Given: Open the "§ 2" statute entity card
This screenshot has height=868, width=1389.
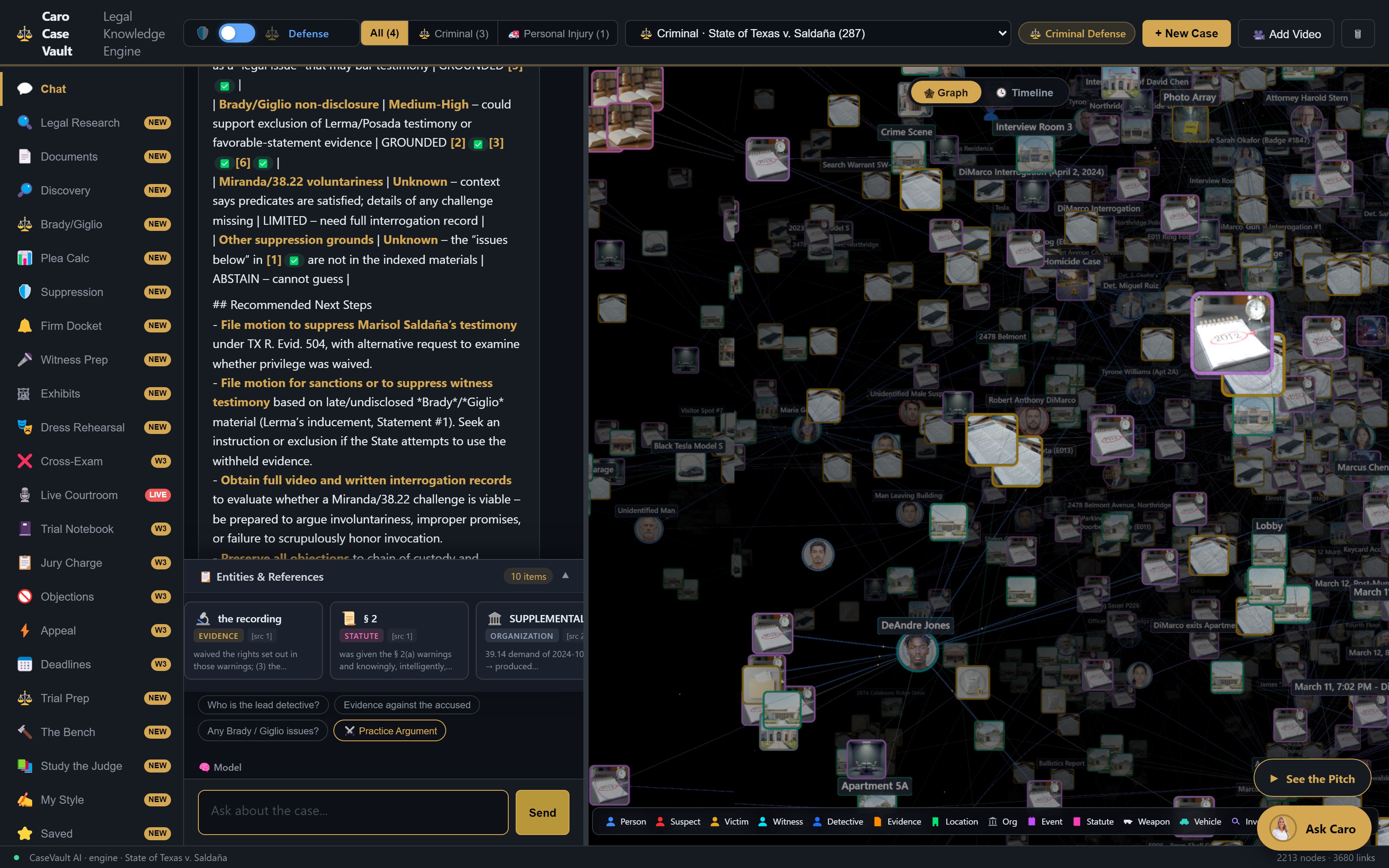Looking at the screenshot, I should click(x=399, y=640).
